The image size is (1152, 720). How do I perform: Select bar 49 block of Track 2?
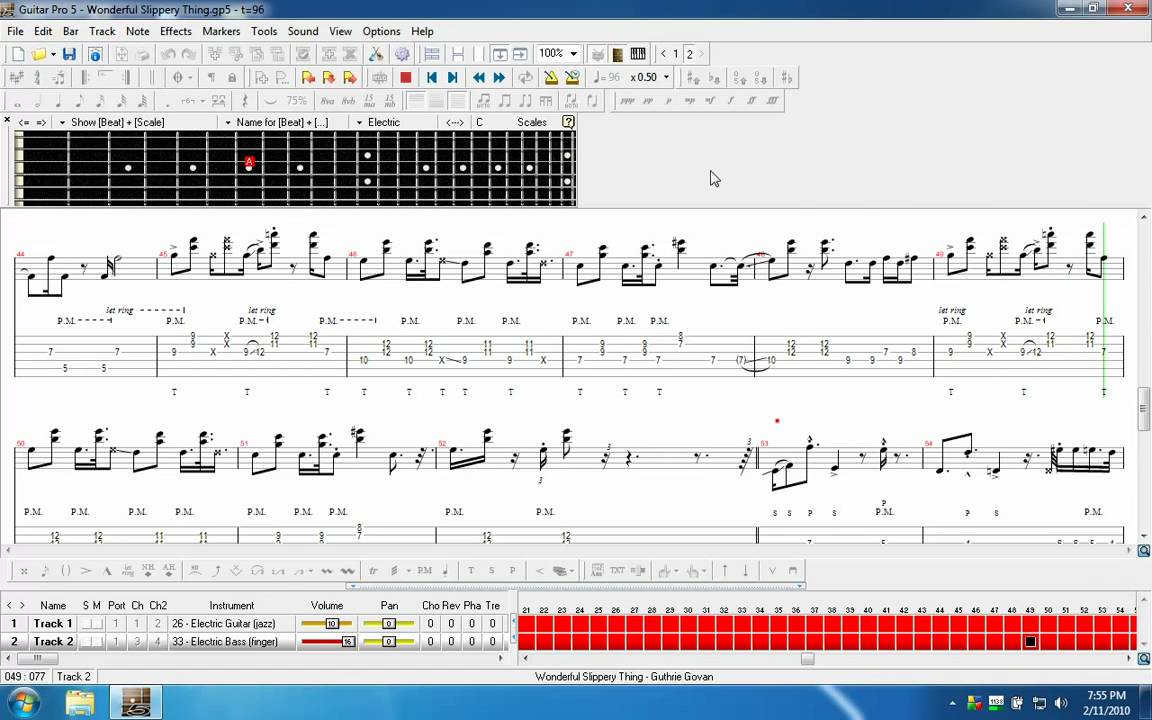tap(1030, 641)
